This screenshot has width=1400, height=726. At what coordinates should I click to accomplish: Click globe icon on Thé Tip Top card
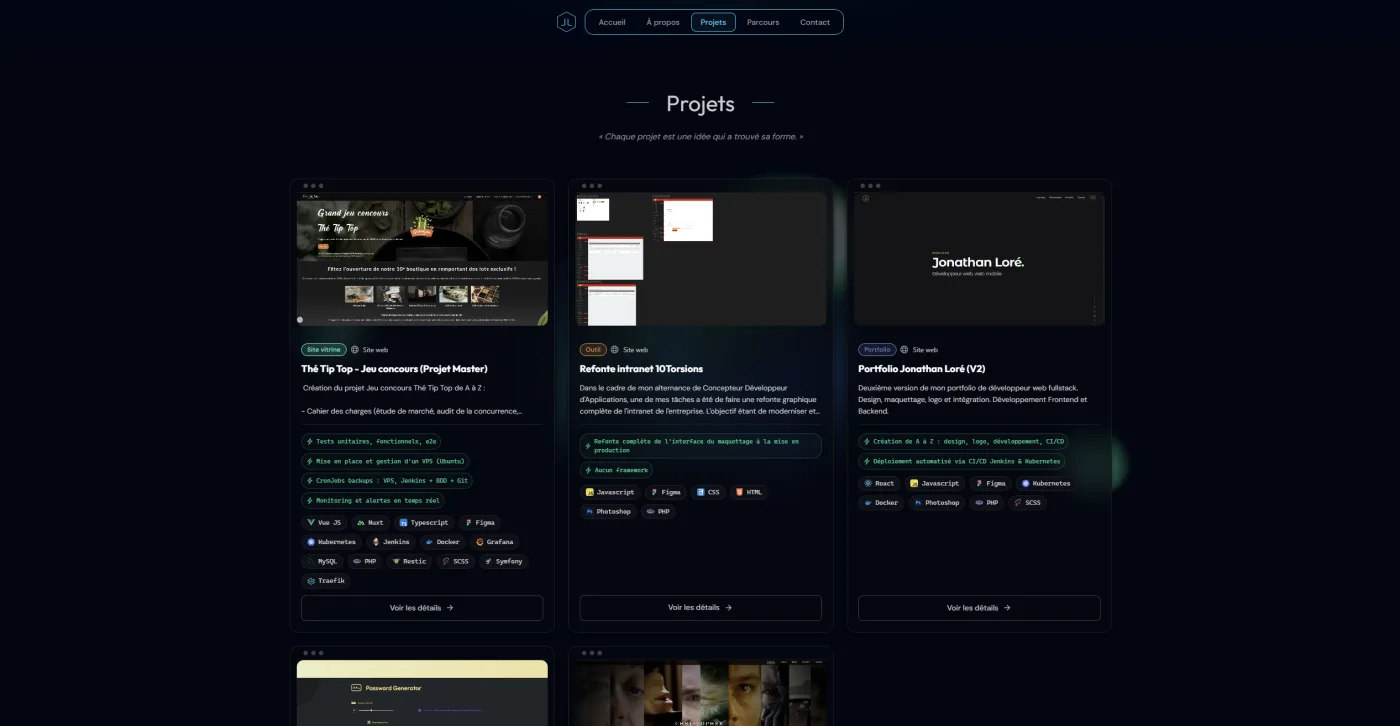(355, 350)
